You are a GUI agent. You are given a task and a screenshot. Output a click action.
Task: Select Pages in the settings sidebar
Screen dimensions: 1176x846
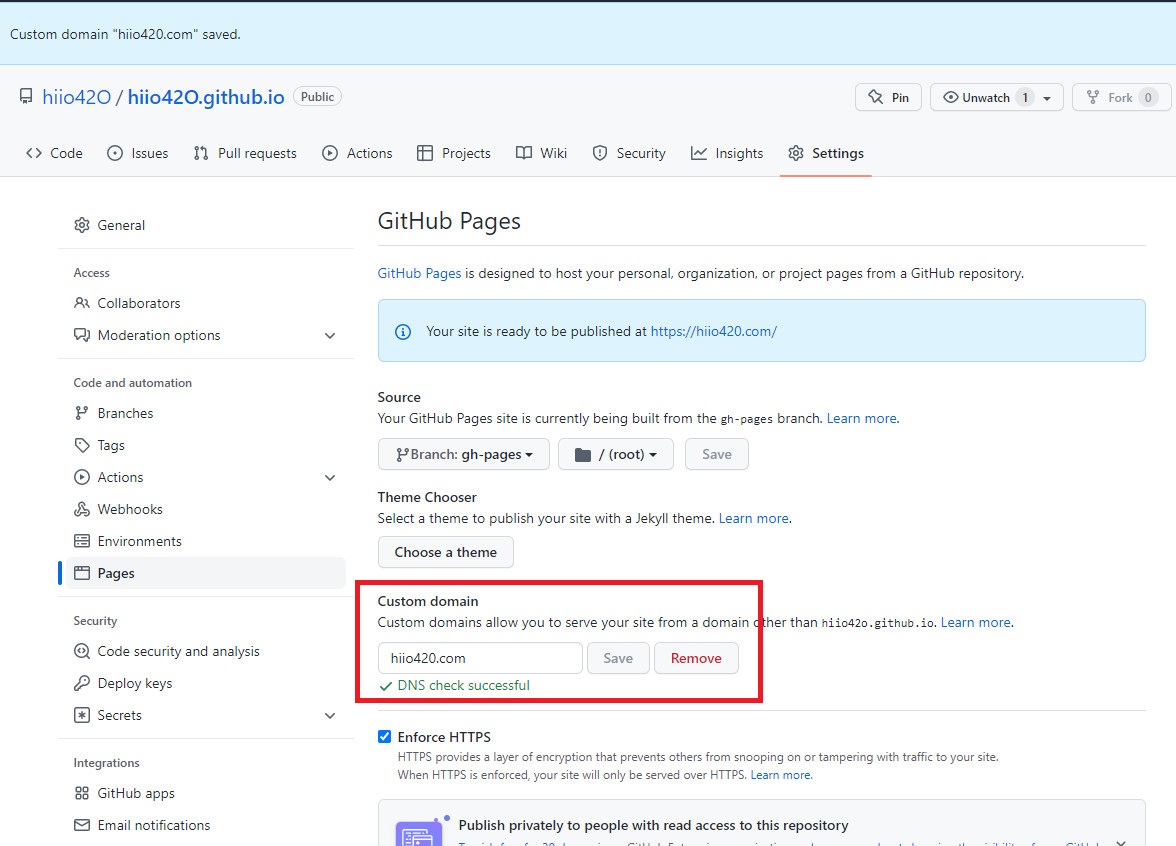pos(206,573)
